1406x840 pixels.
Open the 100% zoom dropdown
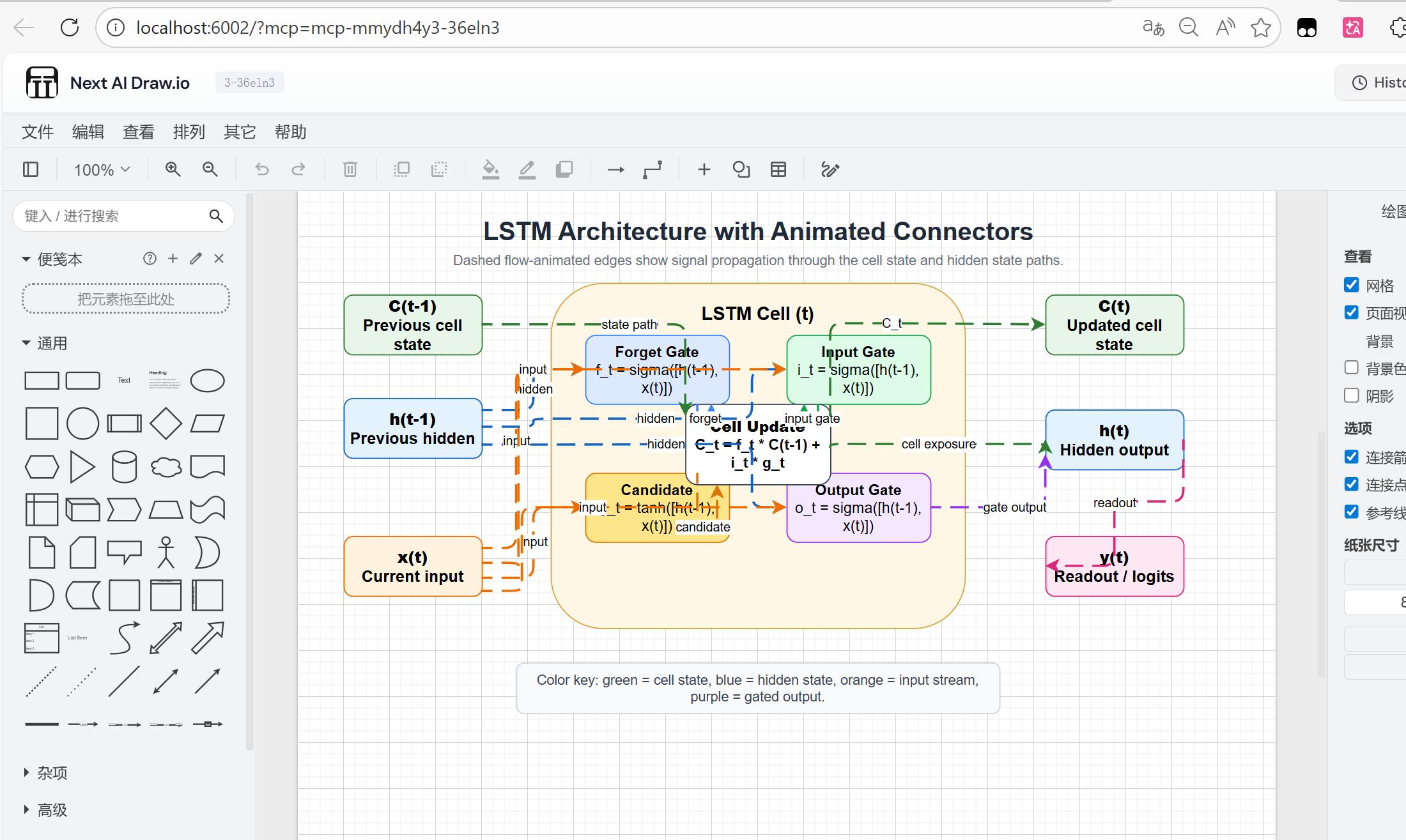point(102,169)
